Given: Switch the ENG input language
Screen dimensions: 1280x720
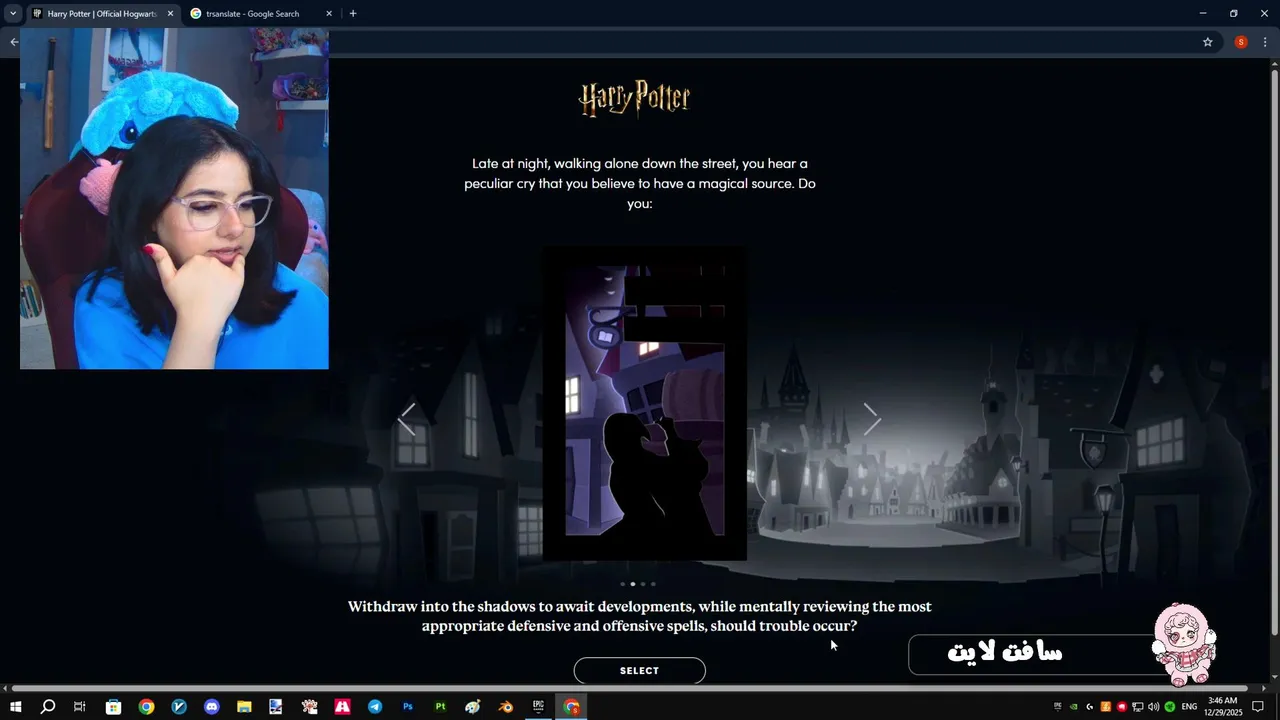Looking at the screenshot, I should click(1190, 707).
